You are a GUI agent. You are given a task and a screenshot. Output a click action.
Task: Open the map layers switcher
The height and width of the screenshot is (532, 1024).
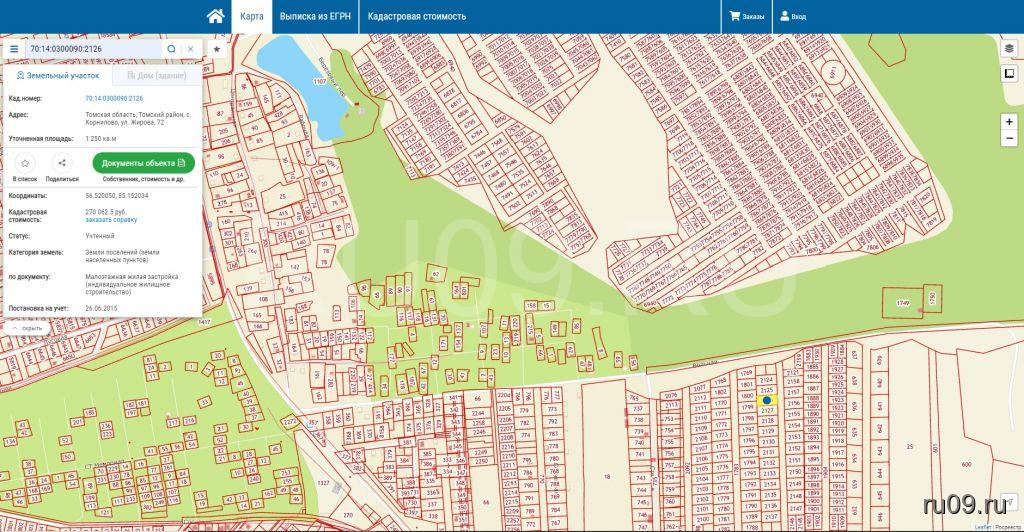(x=1009, y=48)
